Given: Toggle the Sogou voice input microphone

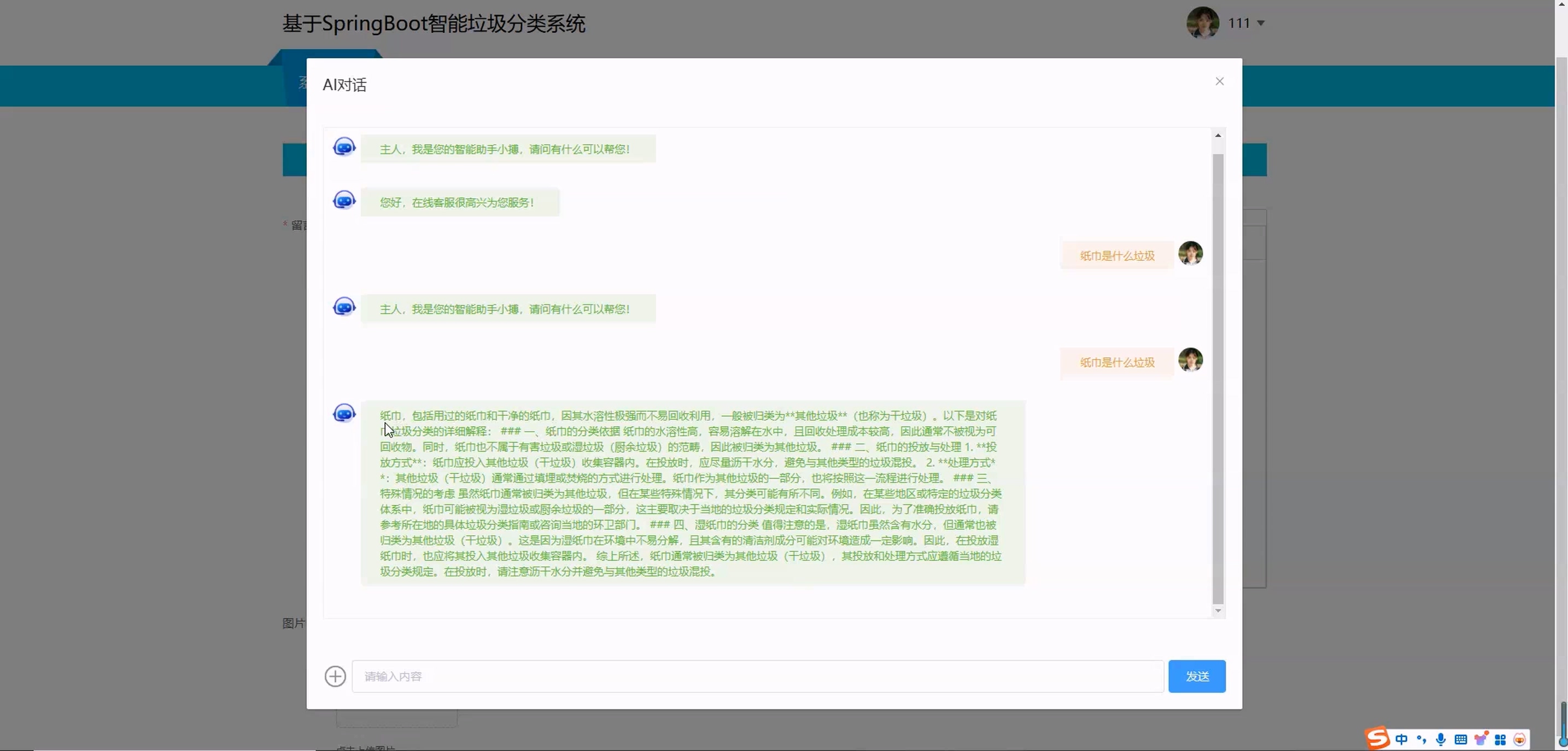Looking at the screenshot, I should [1440, 740].
